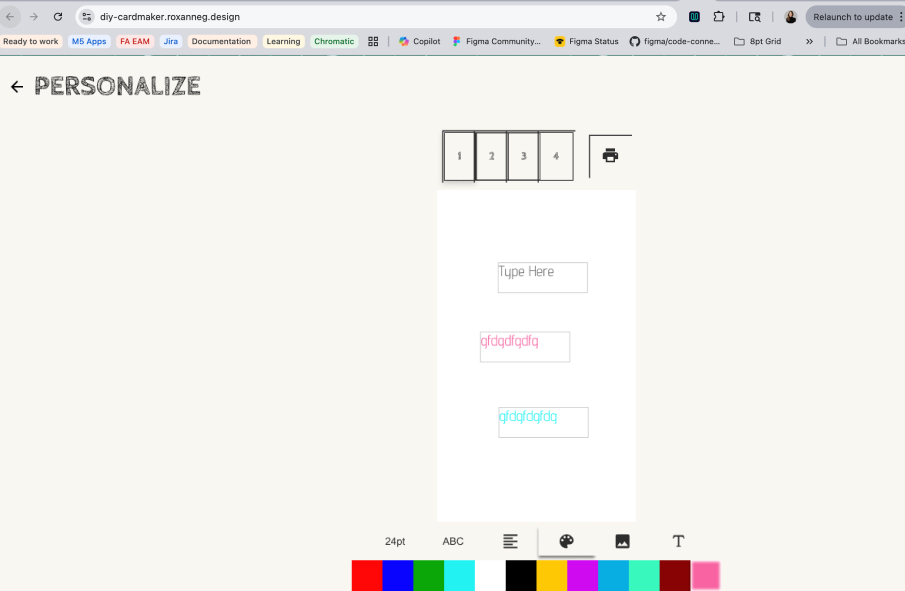
Task: Open the 24pt font size control
Action: tap(395, 541)
